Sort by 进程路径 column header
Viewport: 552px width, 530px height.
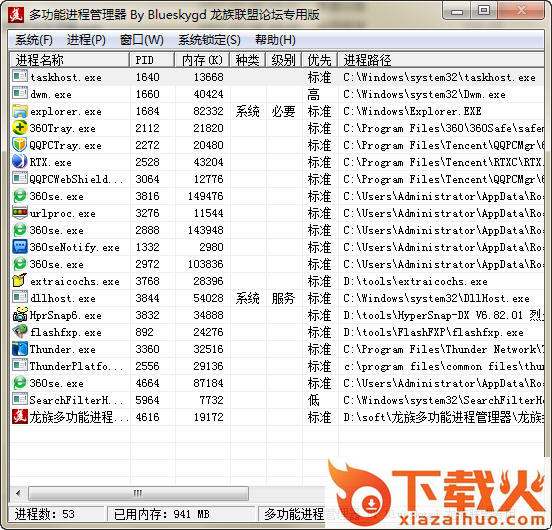click(x=441, y=60)
